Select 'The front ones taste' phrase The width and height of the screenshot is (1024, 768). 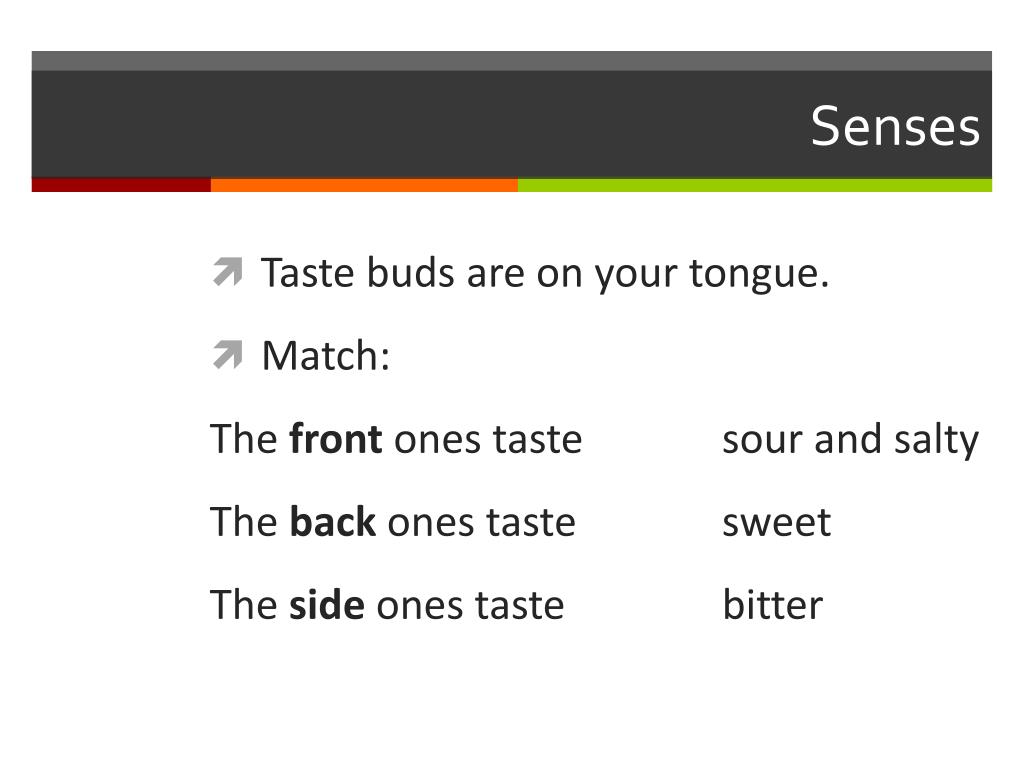click(x=396, y=439)
